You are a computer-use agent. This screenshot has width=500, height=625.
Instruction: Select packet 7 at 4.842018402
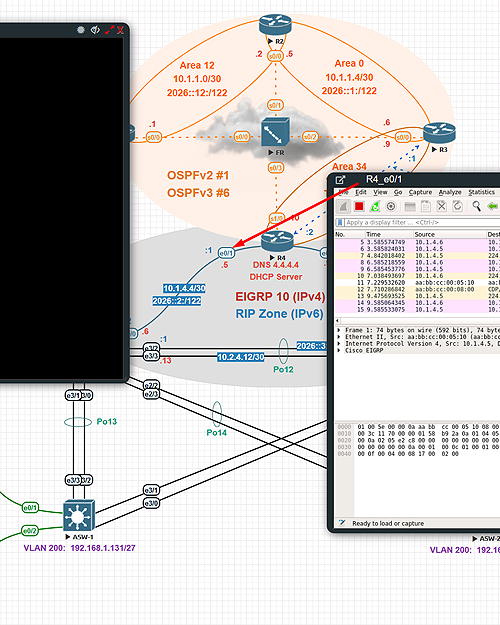tap(417, 256)
